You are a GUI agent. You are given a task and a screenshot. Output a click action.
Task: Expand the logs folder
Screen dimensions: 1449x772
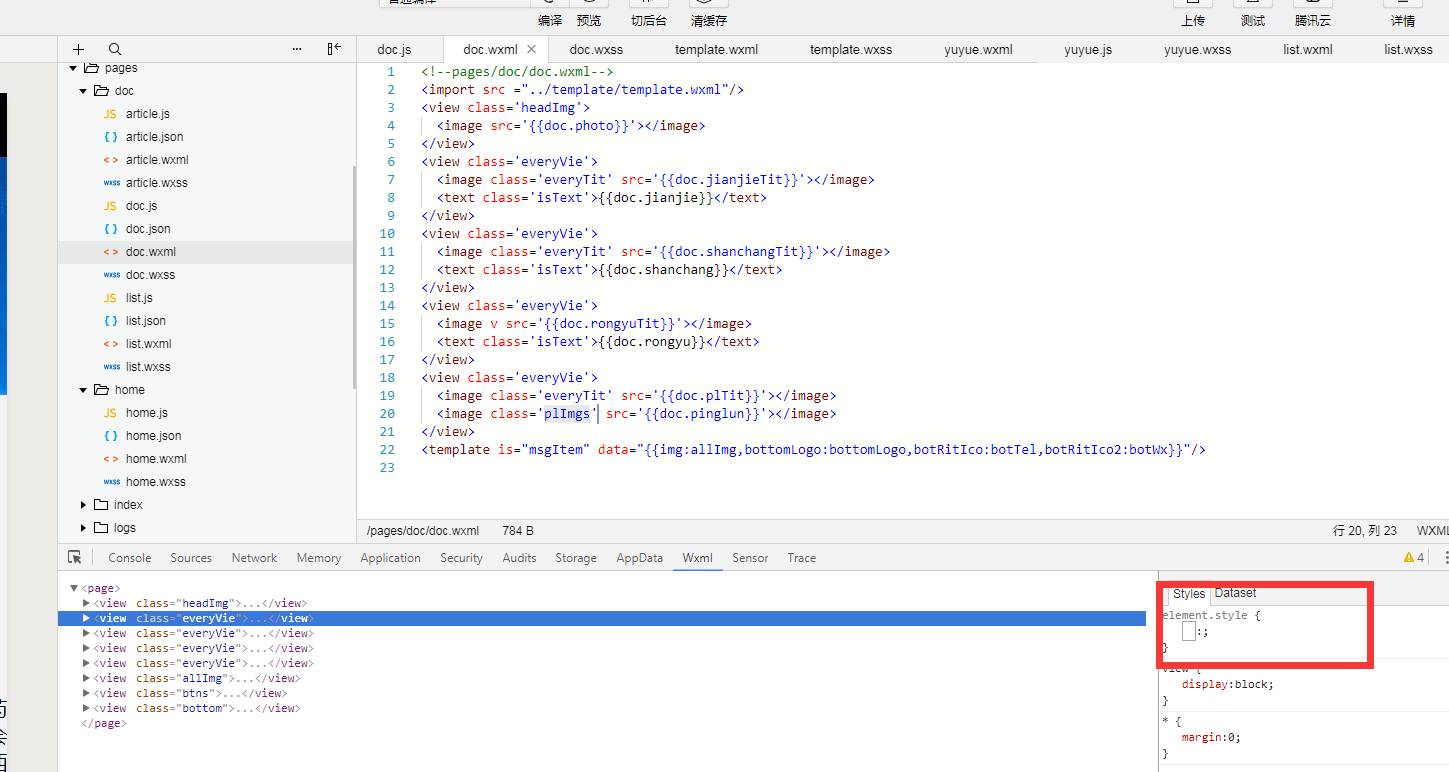tap(84, 528)
